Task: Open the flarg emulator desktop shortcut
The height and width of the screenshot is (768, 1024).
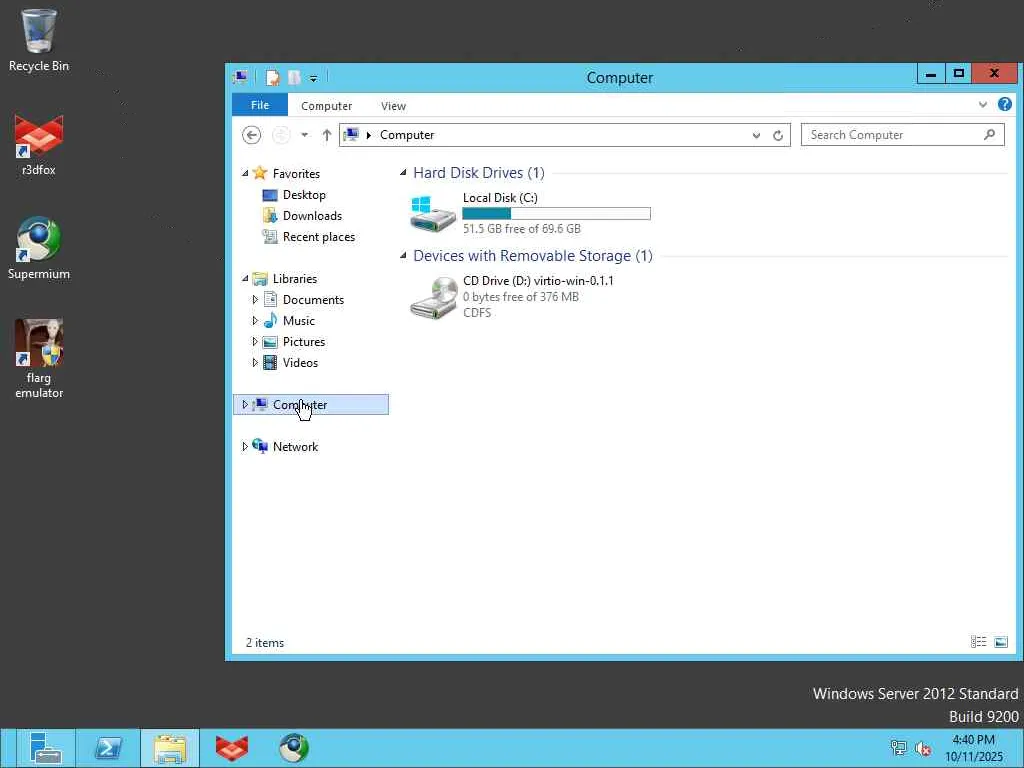Action: pyautogui.click(x=39, y=358)
